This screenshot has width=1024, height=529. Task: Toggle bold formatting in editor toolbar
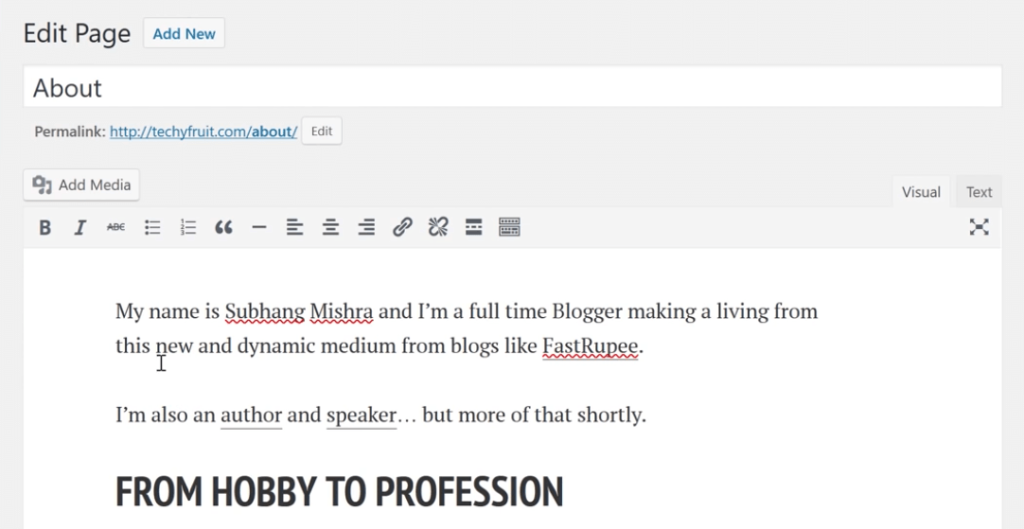(45, 227)
